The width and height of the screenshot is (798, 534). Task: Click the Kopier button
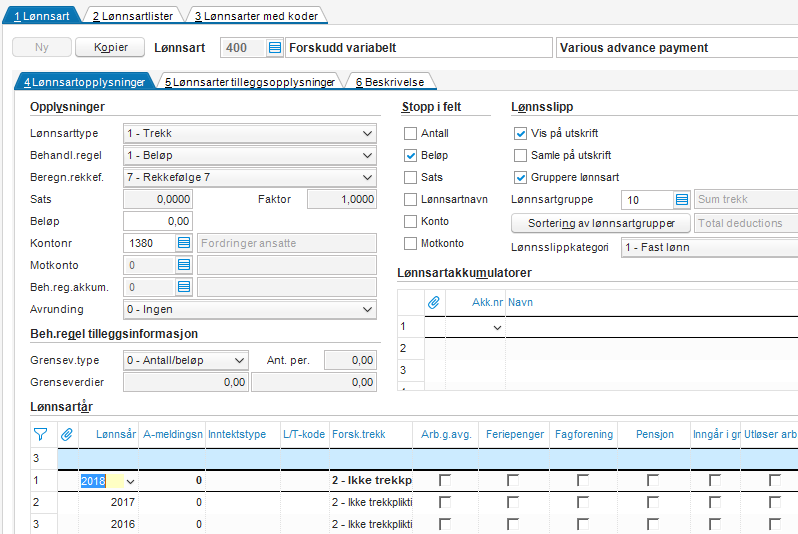coord(110,47)
